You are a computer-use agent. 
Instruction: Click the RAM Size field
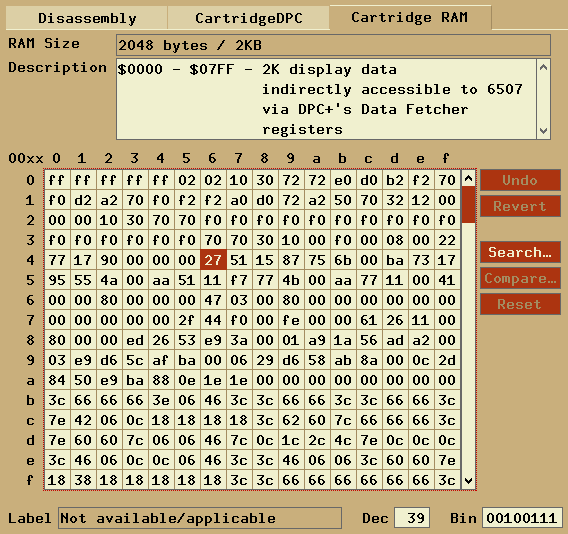pos(333,45)
